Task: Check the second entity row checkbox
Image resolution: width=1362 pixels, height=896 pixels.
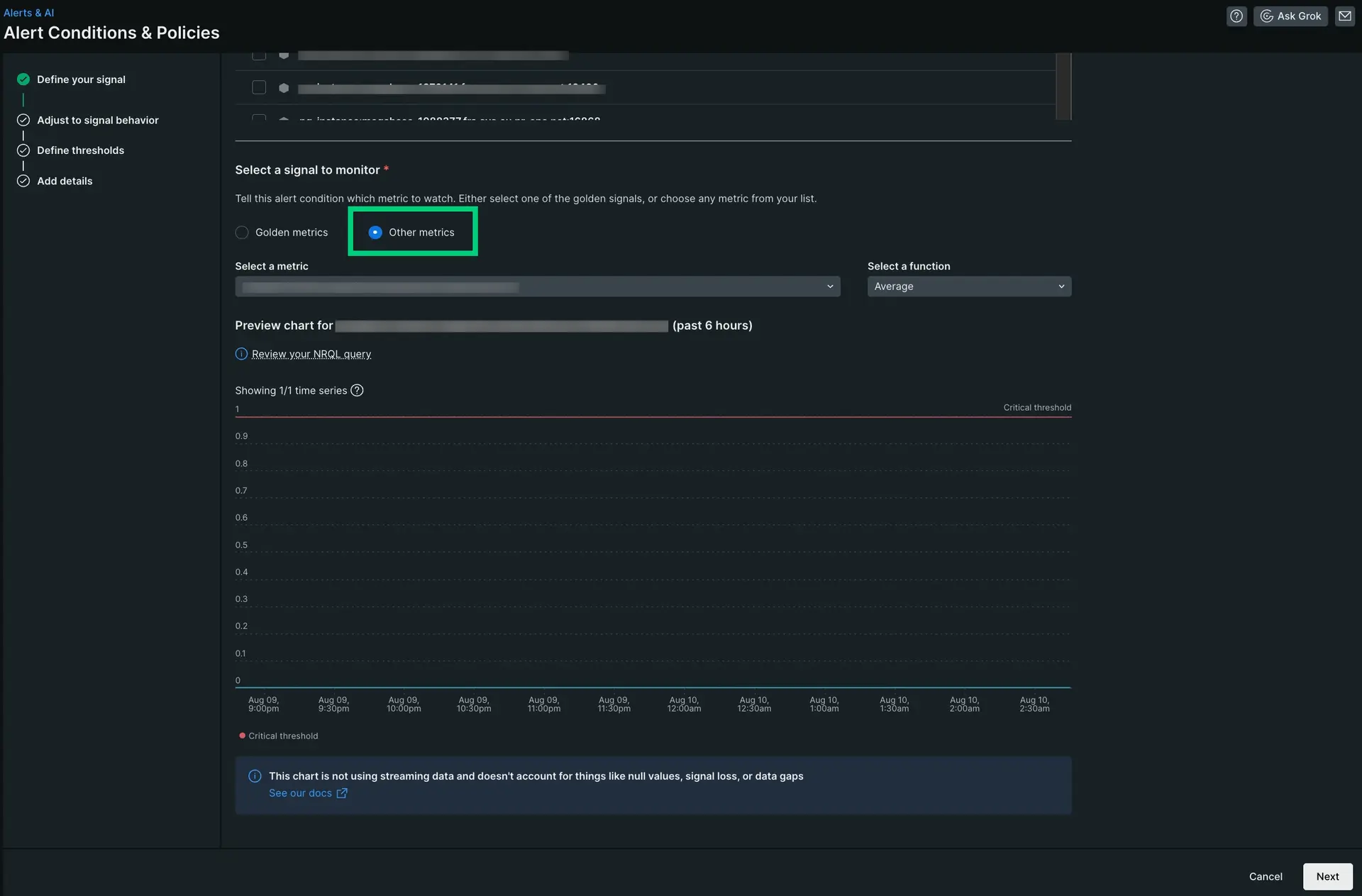Action: pyautogui.click(x=259, y=87)
